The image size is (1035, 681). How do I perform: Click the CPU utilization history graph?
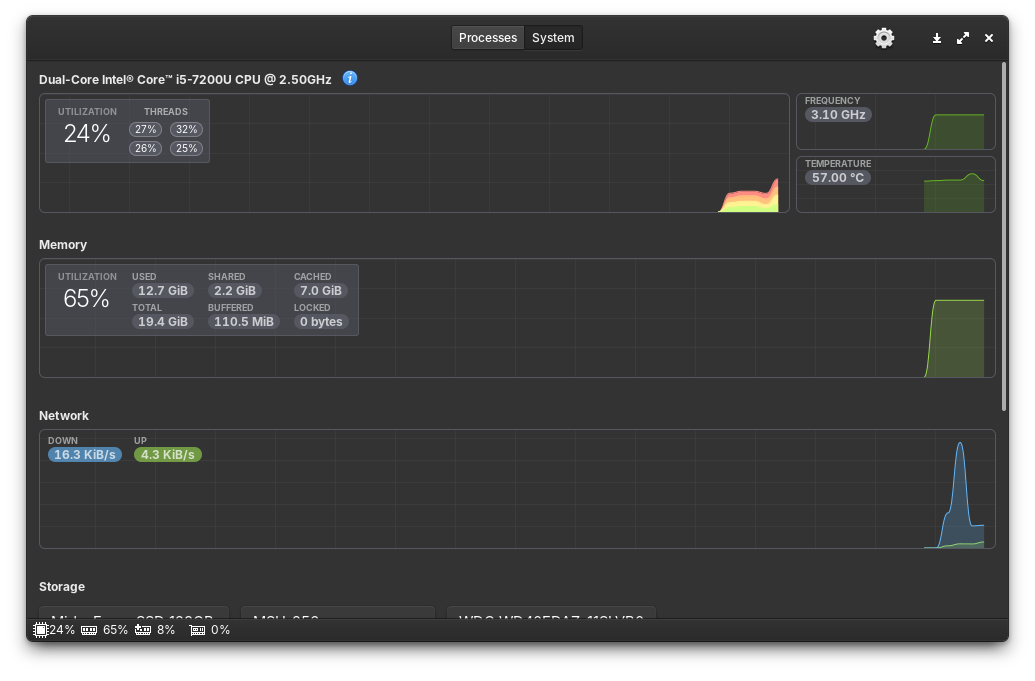(x=500, y=170)
